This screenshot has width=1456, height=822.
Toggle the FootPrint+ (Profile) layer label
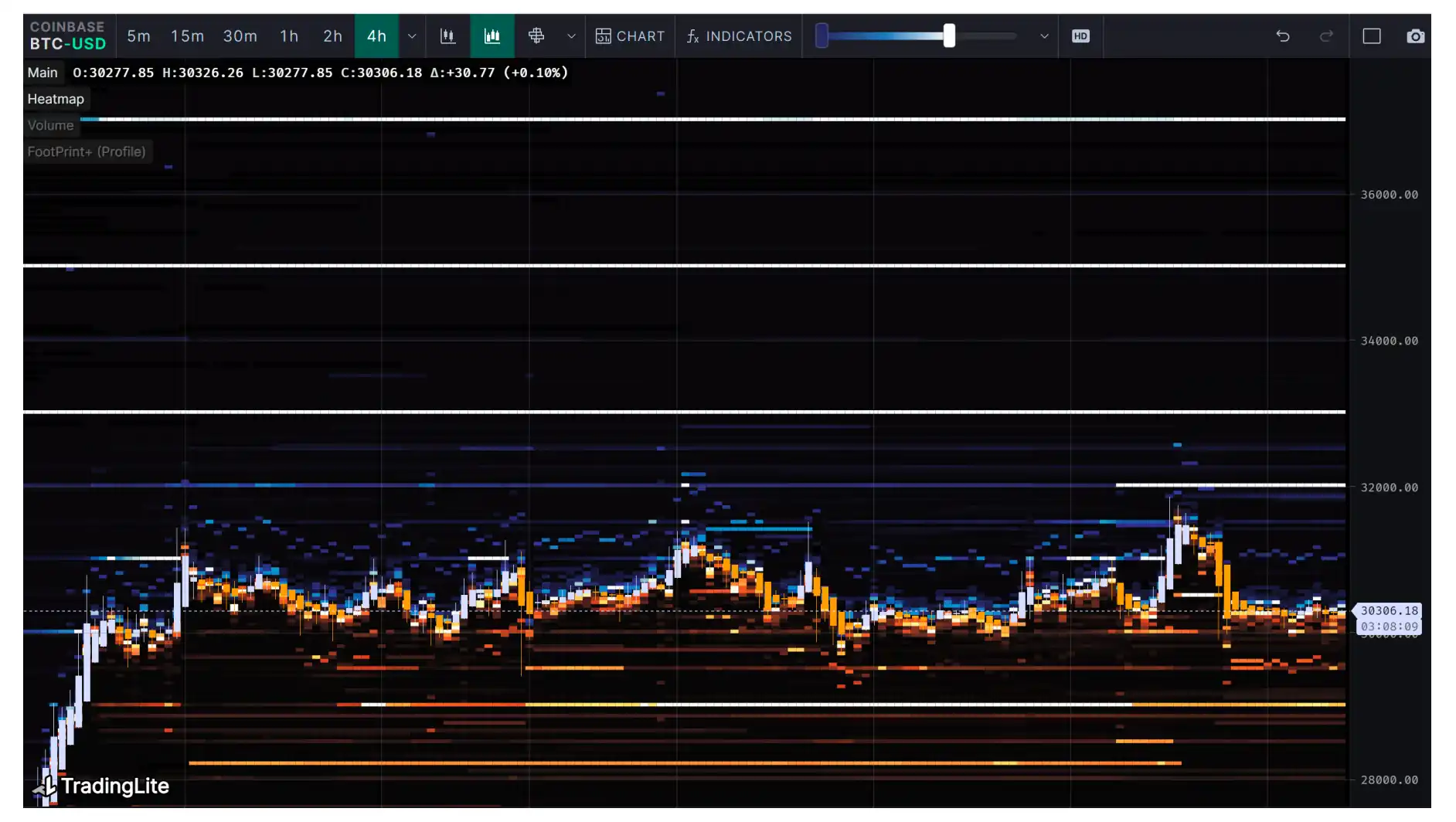[x=87, y=151]
